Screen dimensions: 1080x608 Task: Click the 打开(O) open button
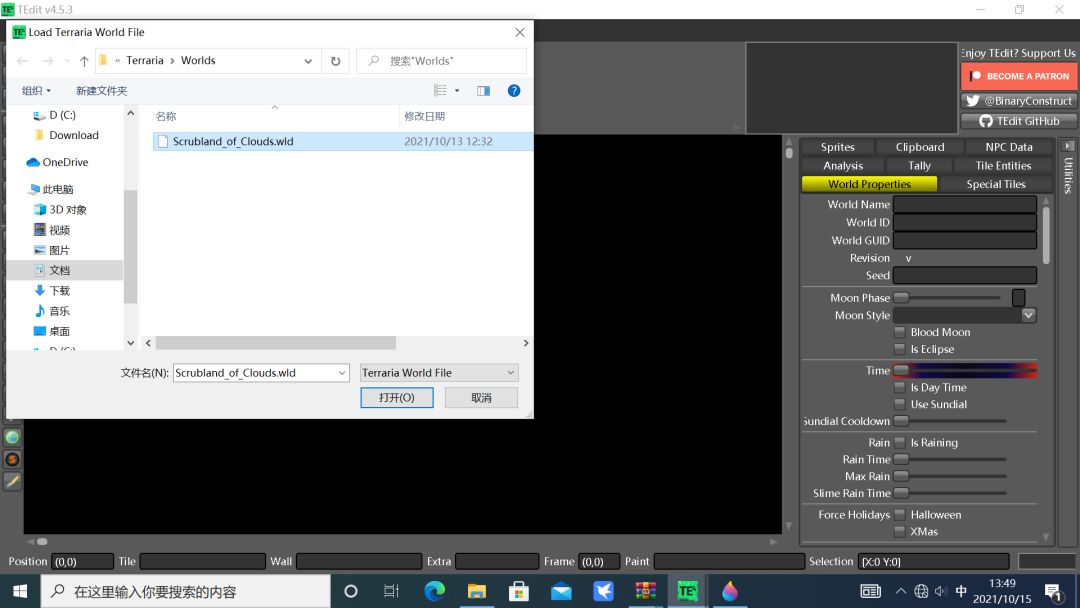point(396,397)
